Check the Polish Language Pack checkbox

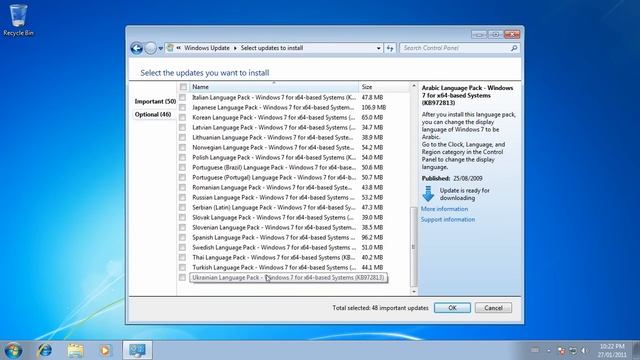pos(182,158)
